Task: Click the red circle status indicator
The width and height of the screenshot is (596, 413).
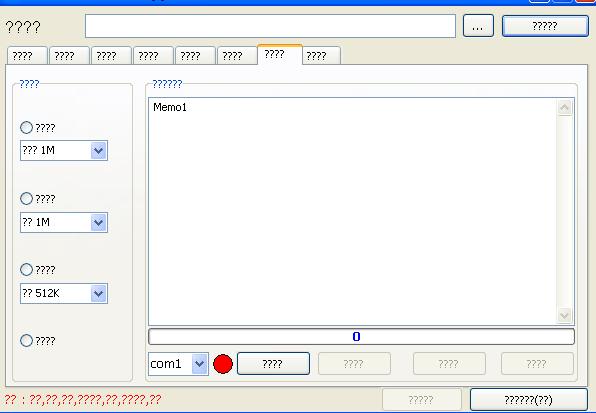Action: (x=223, y=364)
